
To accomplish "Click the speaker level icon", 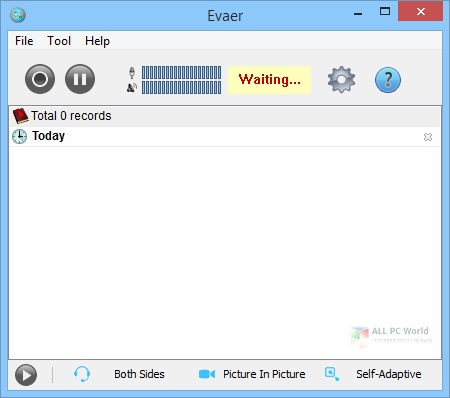I will pyautogui.click(x=132, y=88).
